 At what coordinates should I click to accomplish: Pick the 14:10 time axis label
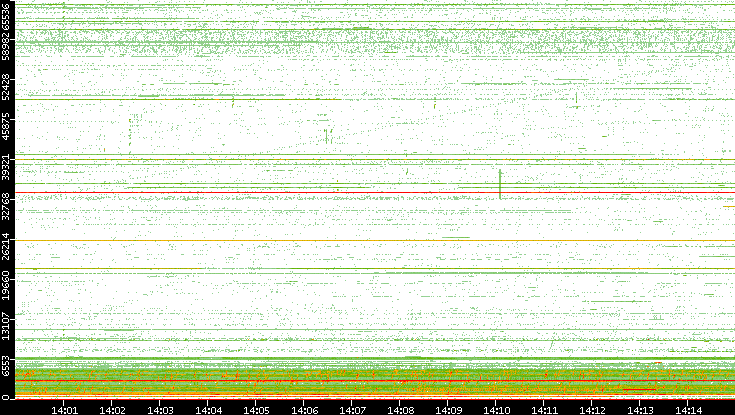point(496,411)
